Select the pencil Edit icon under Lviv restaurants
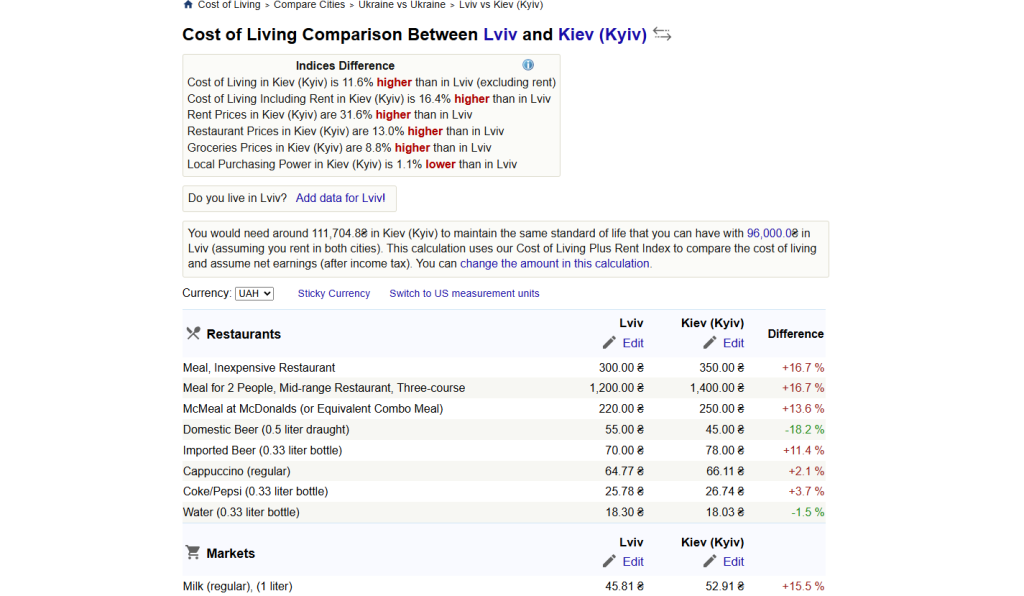 point(610,343)
